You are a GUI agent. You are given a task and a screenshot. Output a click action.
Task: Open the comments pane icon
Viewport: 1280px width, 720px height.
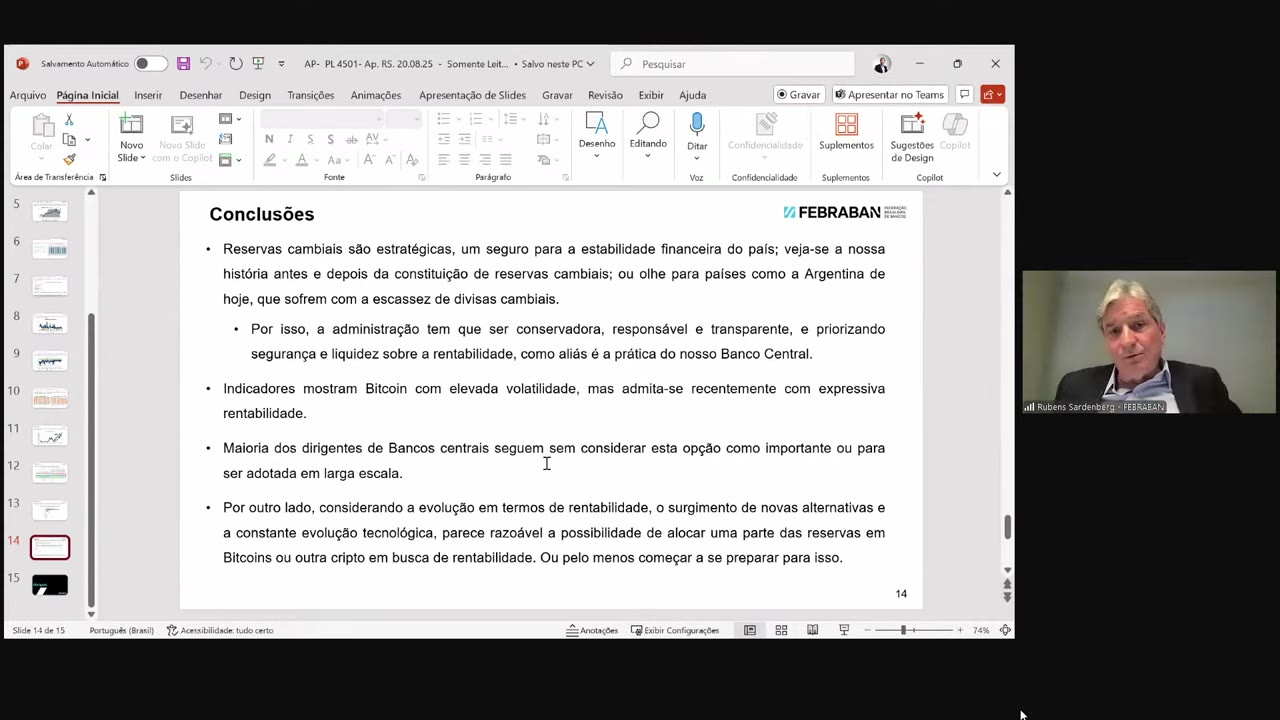pyautogui.click(x=964, y=95)
